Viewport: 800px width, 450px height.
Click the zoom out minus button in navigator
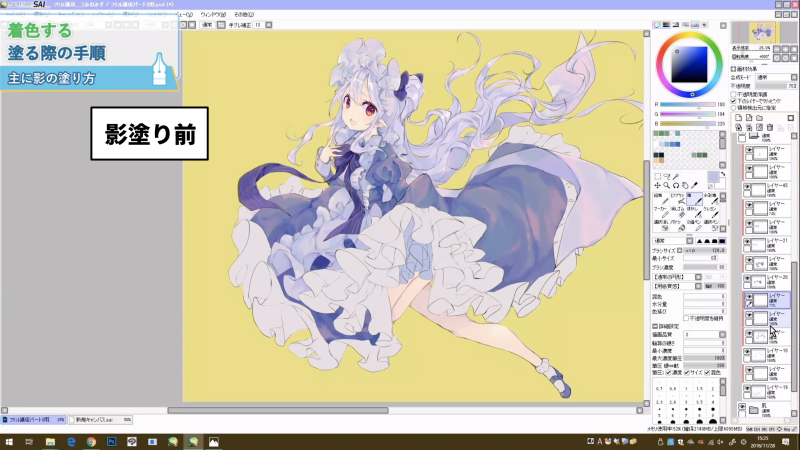click(777, 48)
